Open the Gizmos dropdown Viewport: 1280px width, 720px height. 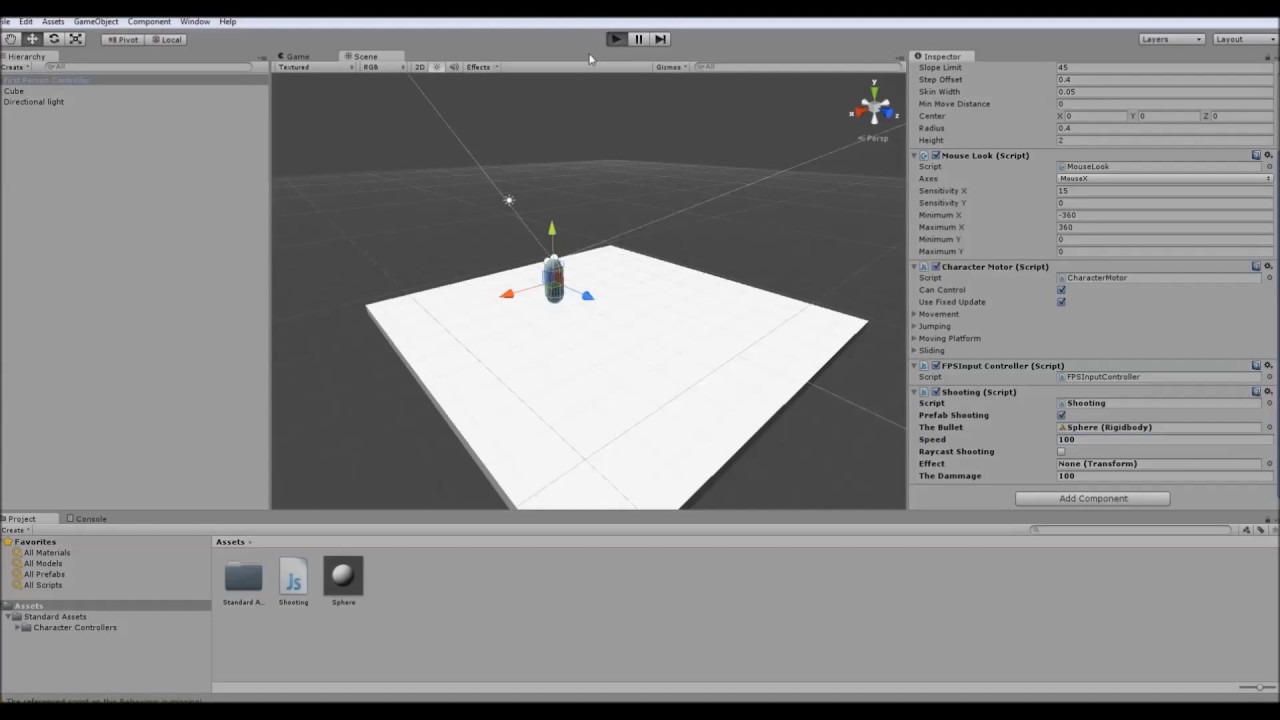pyautogui.click(x=671, y=67)
